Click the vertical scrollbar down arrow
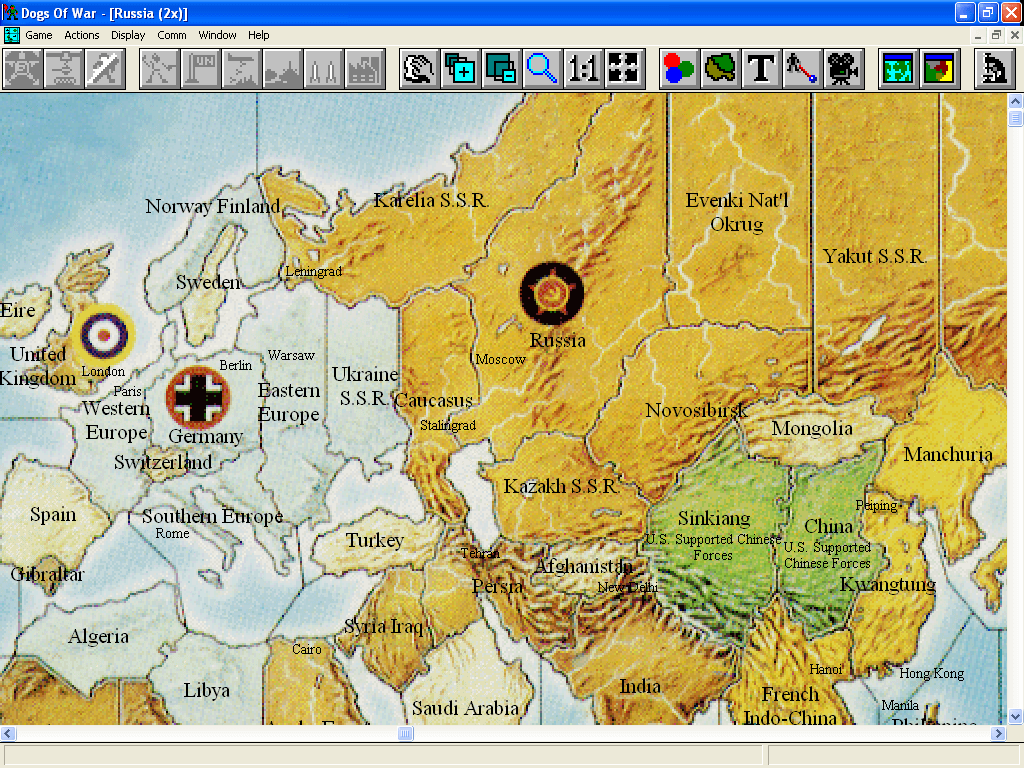The height and width of the screenshot is (768, 1024). pyautogui.click(x=1015, y=716)
